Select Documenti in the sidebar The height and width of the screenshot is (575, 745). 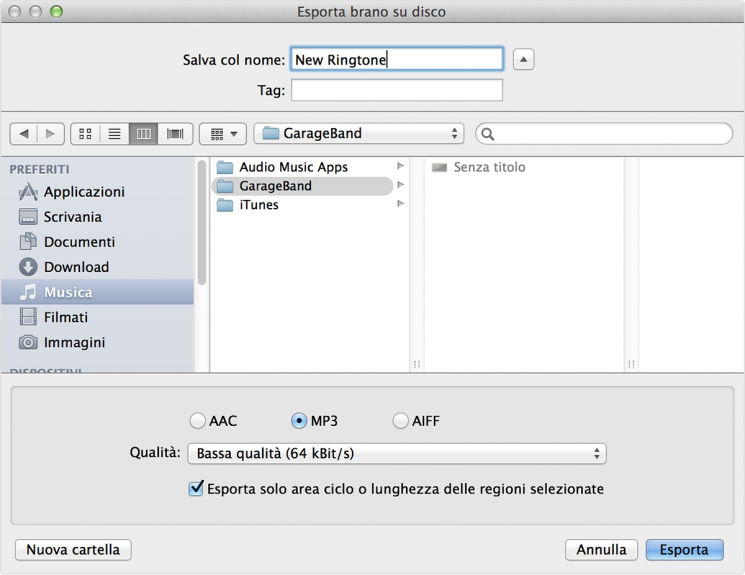click(x=79, y=242)
